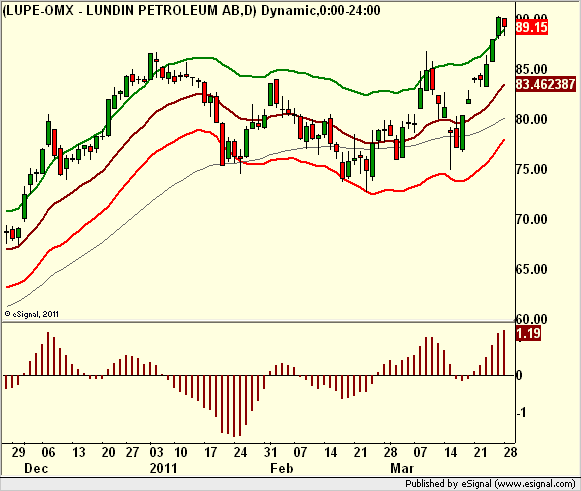Click the Dec month label on time axis

click(36, 468)
